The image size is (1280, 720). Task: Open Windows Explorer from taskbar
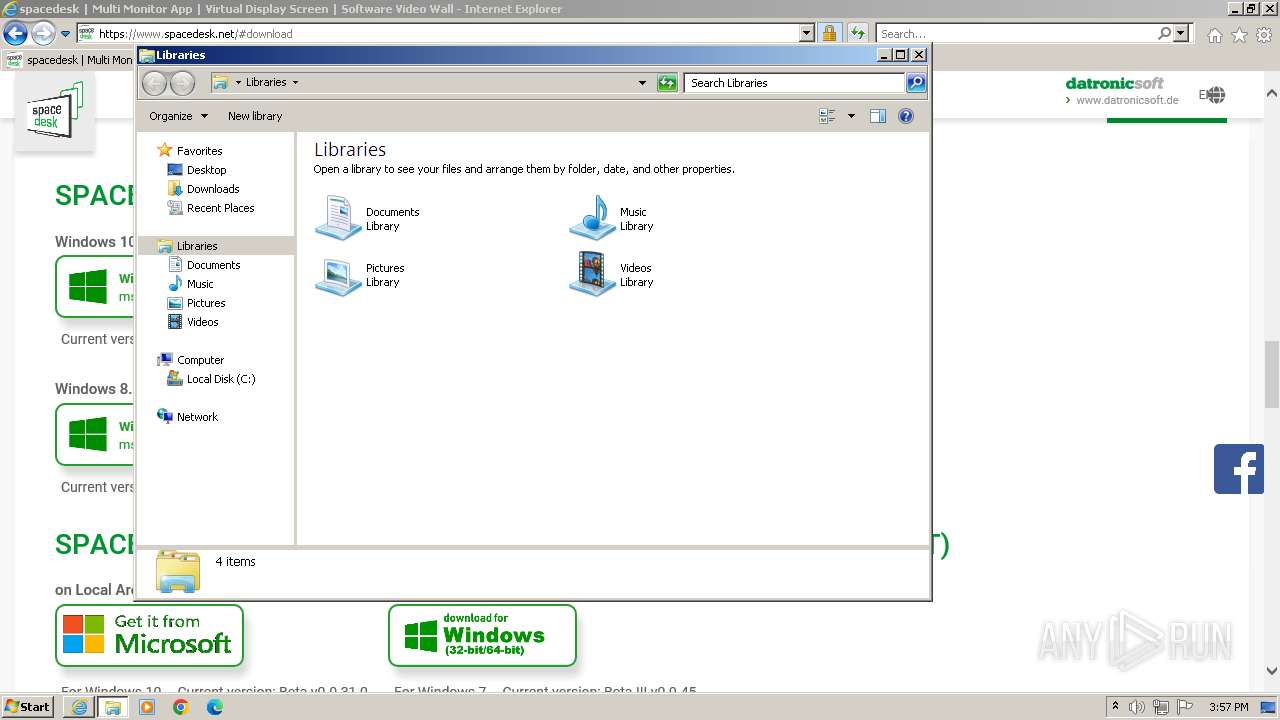tap(113, 707)
